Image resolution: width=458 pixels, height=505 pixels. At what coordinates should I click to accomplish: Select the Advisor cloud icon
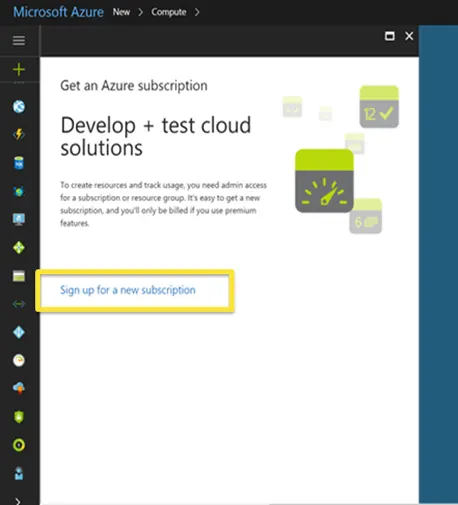pyautogui.click(x=19, y=388)
